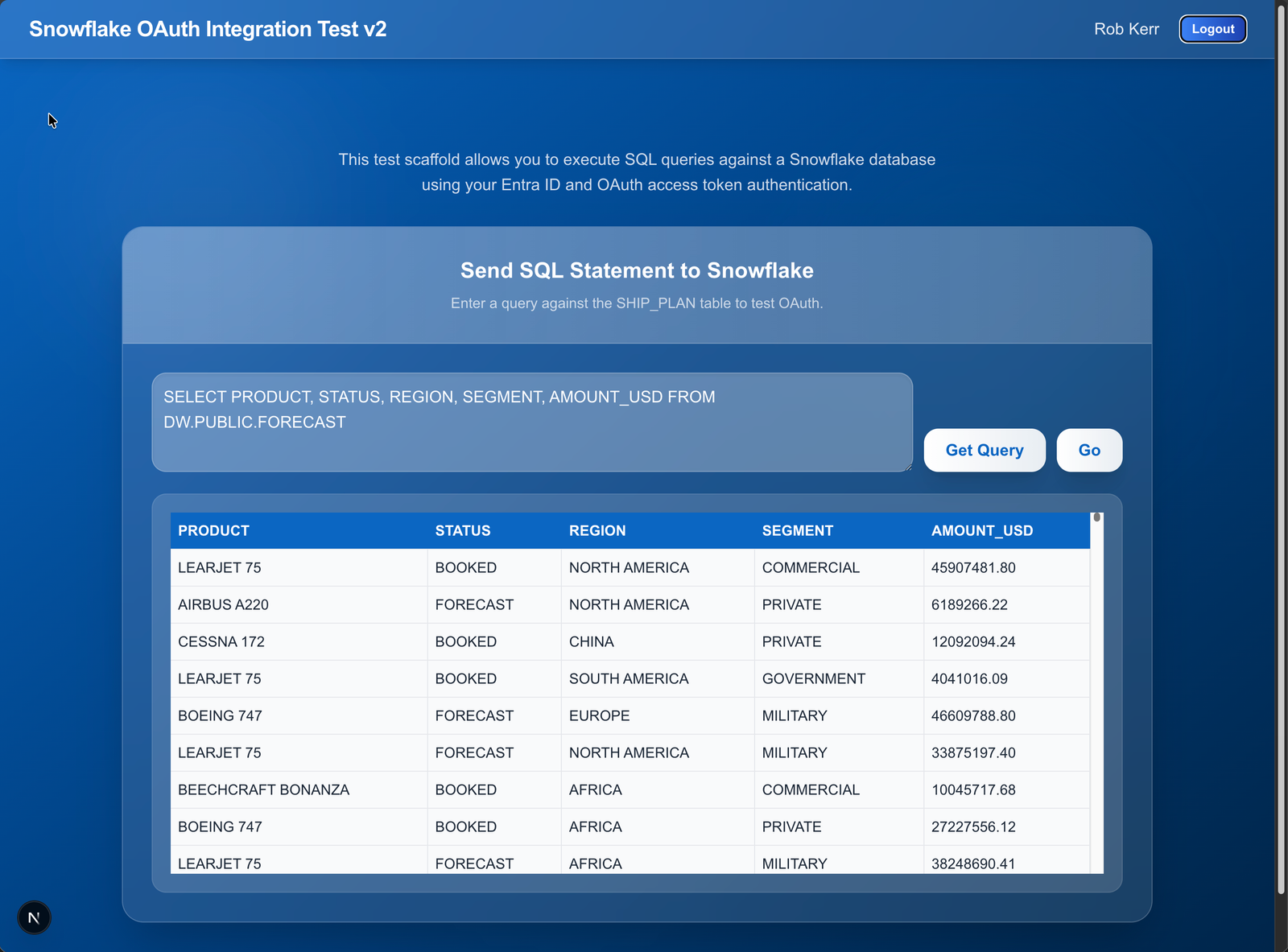
Task: Click the Send SQL Statement to Snowflake heading
Action: 637,270
